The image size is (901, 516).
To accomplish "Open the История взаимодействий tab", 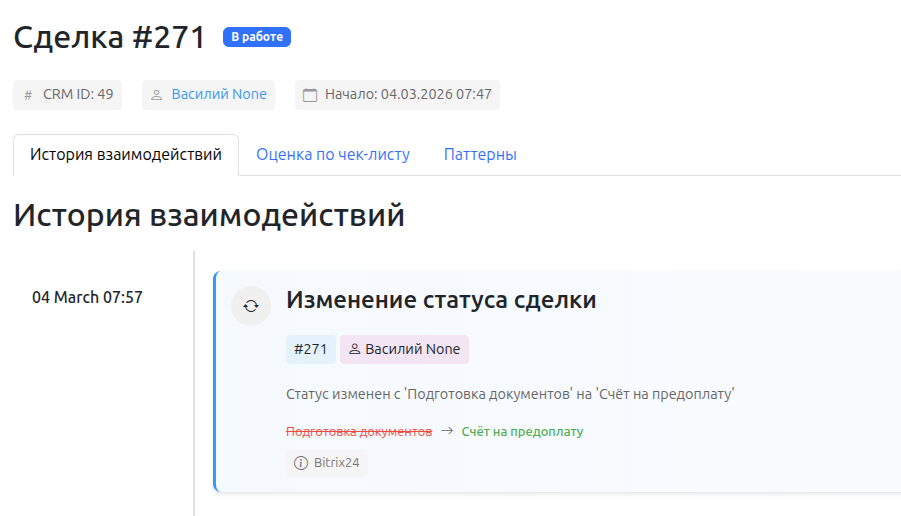I will [x=126, y=155].
